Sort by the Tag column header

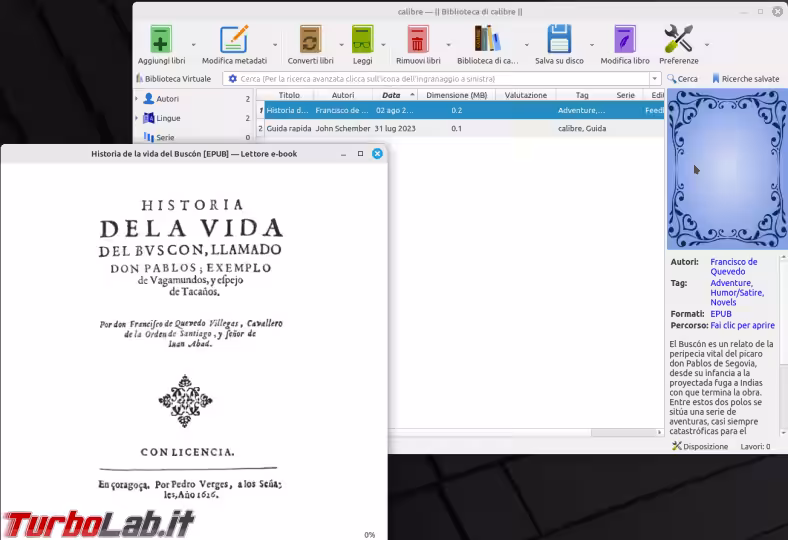pos(581,95)
